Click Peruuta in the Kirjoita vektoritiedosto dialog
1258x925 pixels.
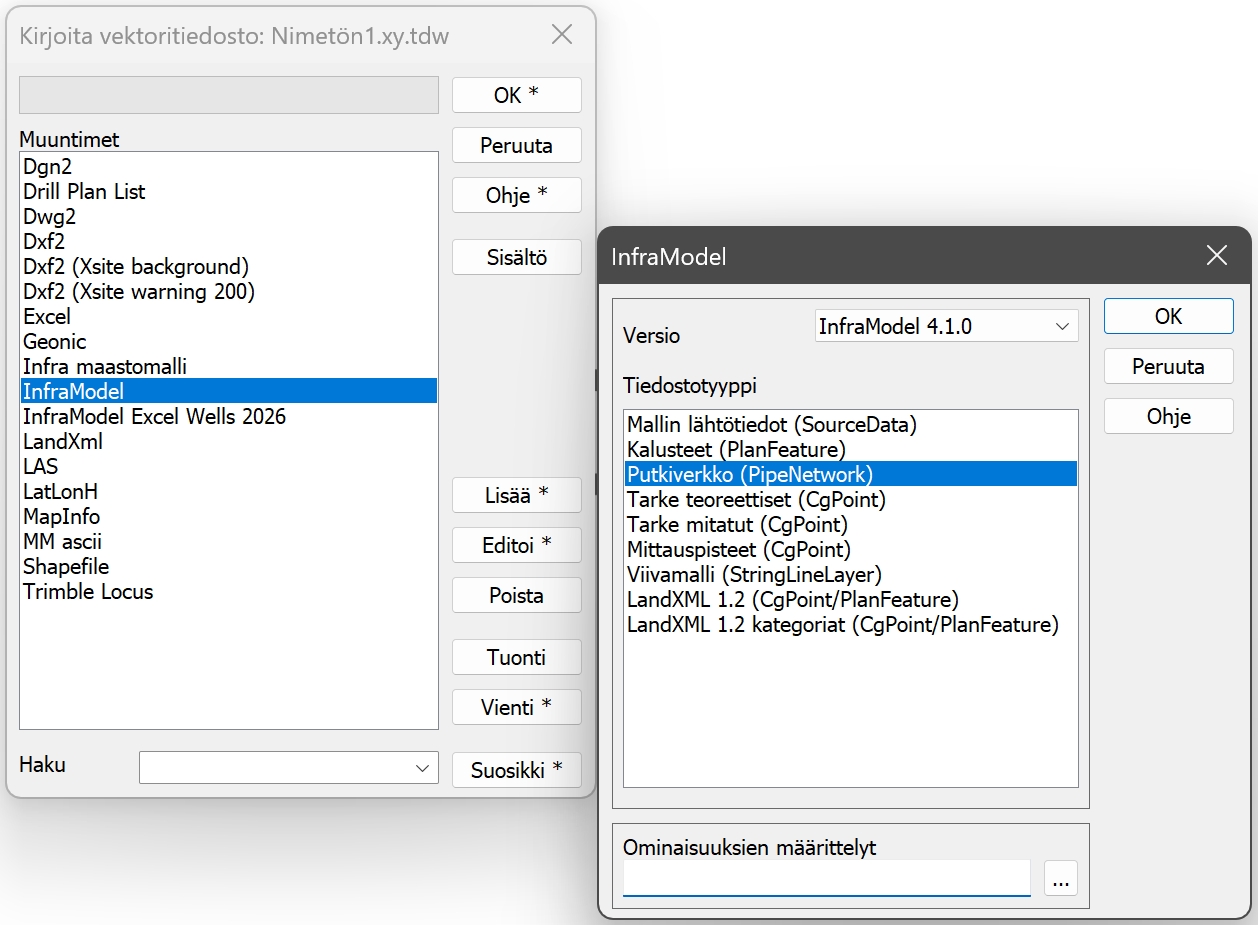click(517, 145)
